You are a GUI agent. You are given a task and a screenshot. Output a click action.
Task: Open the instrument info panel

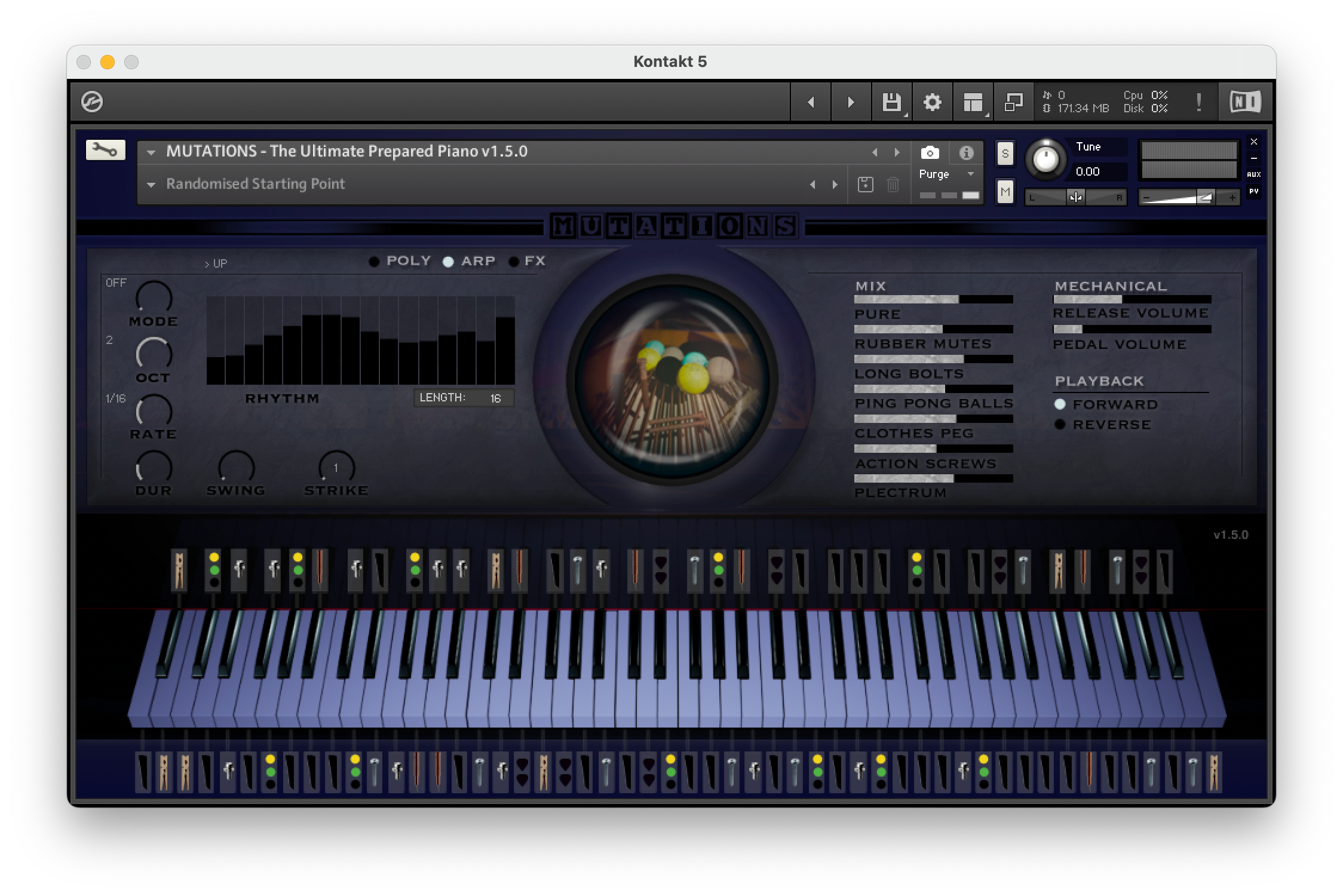[965, 152]
